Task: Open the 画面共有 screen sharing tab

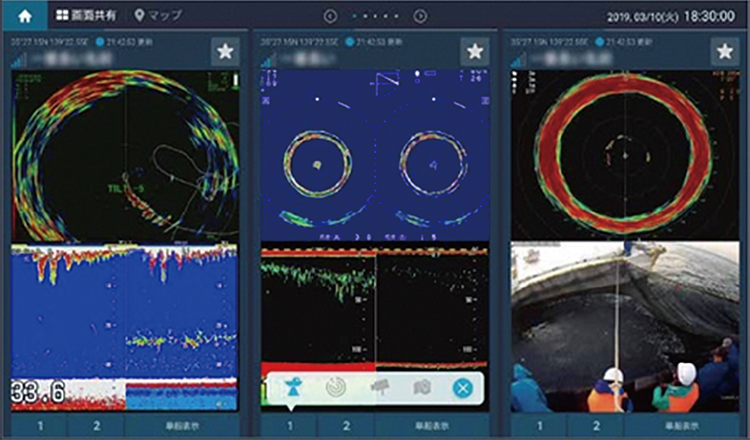Action: coord(86,16)
